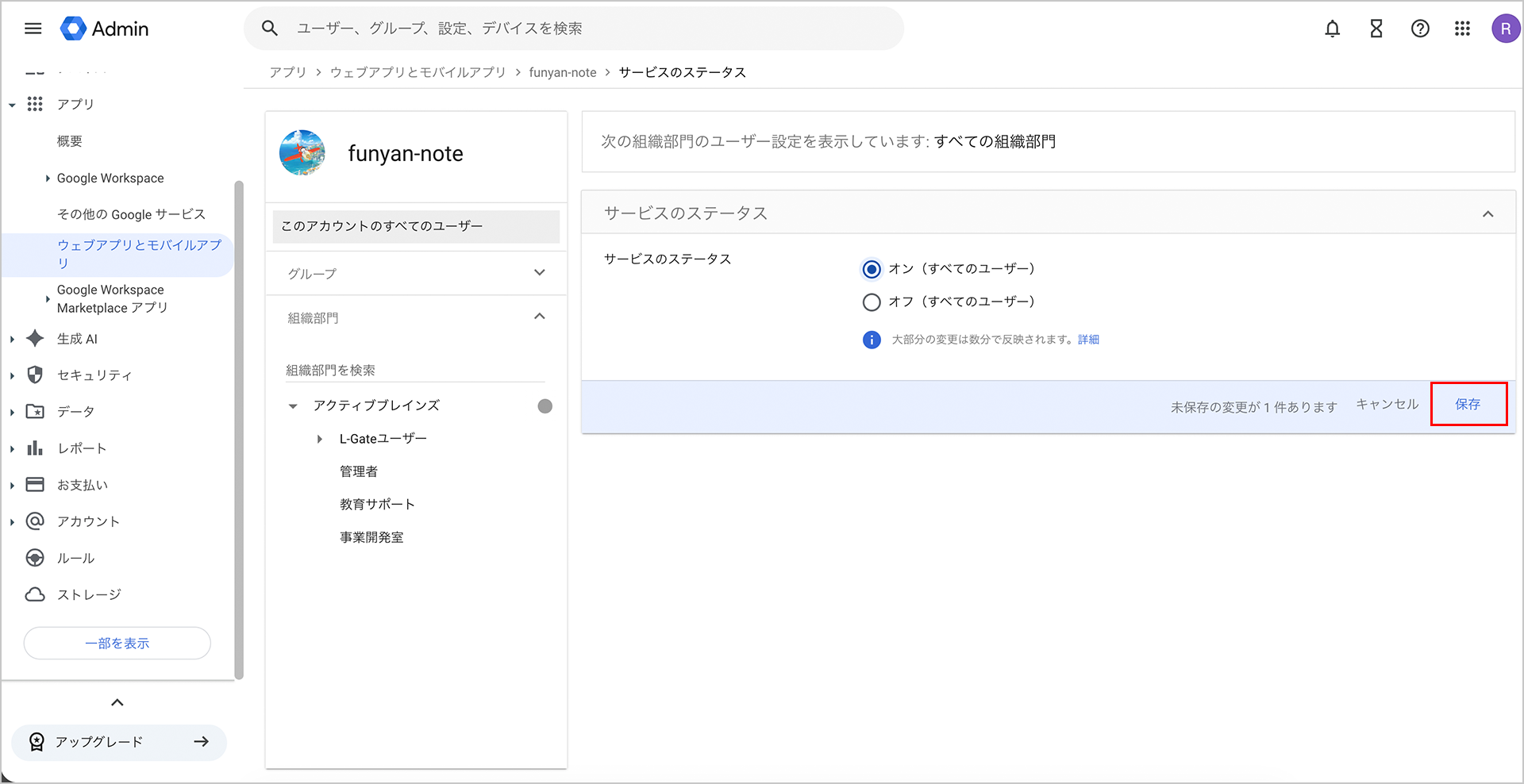Viewport: 1524px width, 784px height.
Task: Open the main hamburger menu
Action: 33,29
